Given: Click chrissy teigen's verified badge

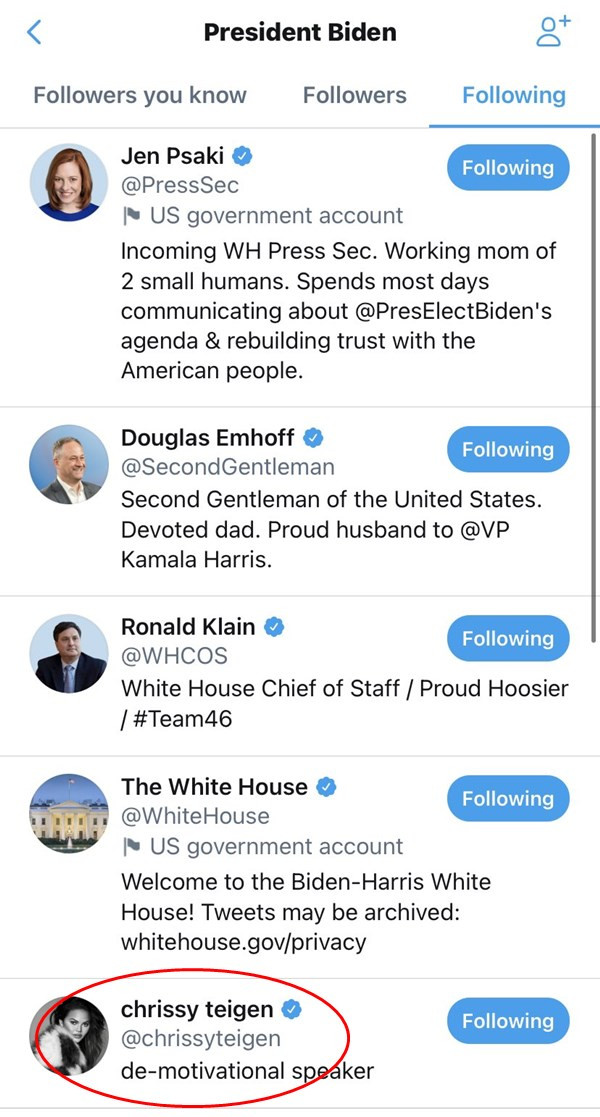Looking at the screenshot, I should point(291,1010).
